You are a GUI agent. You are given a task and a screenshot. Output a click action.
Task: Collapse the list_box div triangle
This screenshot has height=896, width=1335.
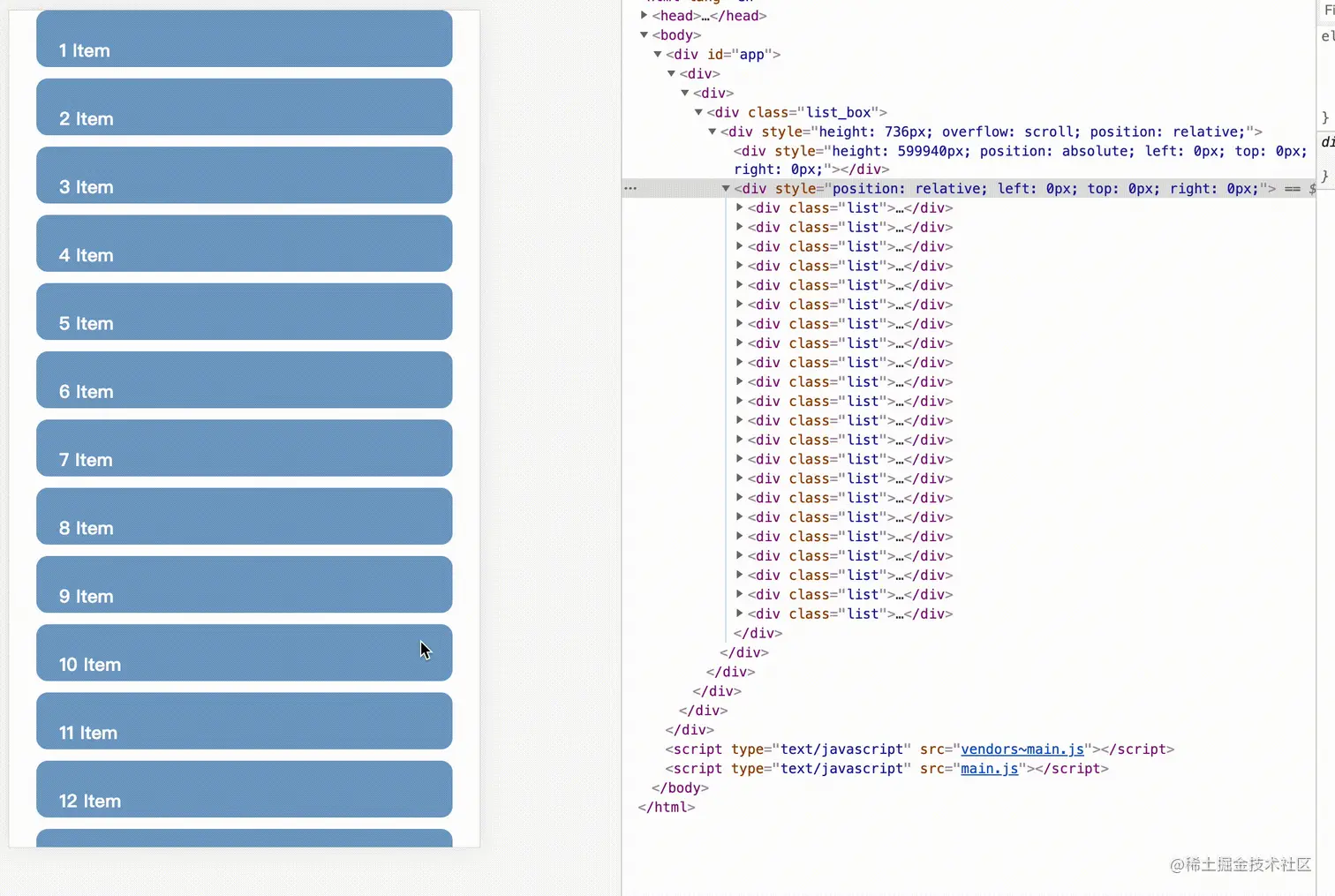pyautogui.click(x=698, y=112)
